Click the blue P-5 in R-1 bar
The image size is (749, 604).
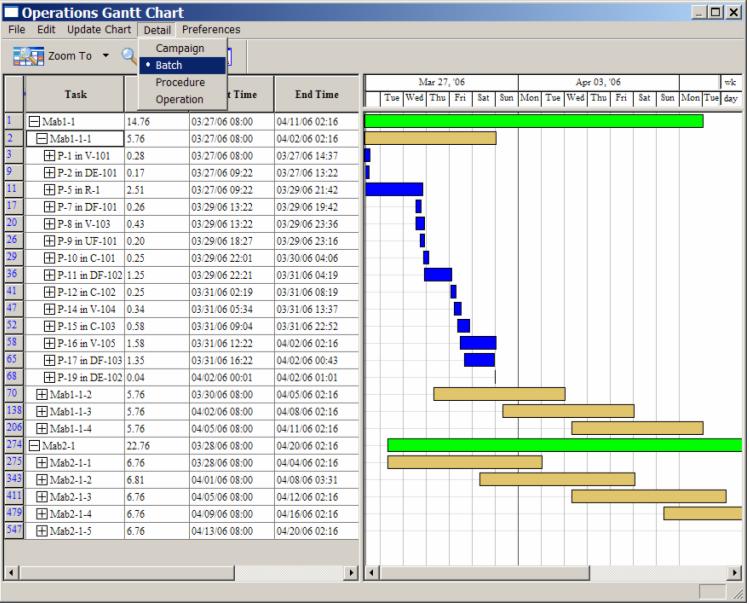pos(394,189)
